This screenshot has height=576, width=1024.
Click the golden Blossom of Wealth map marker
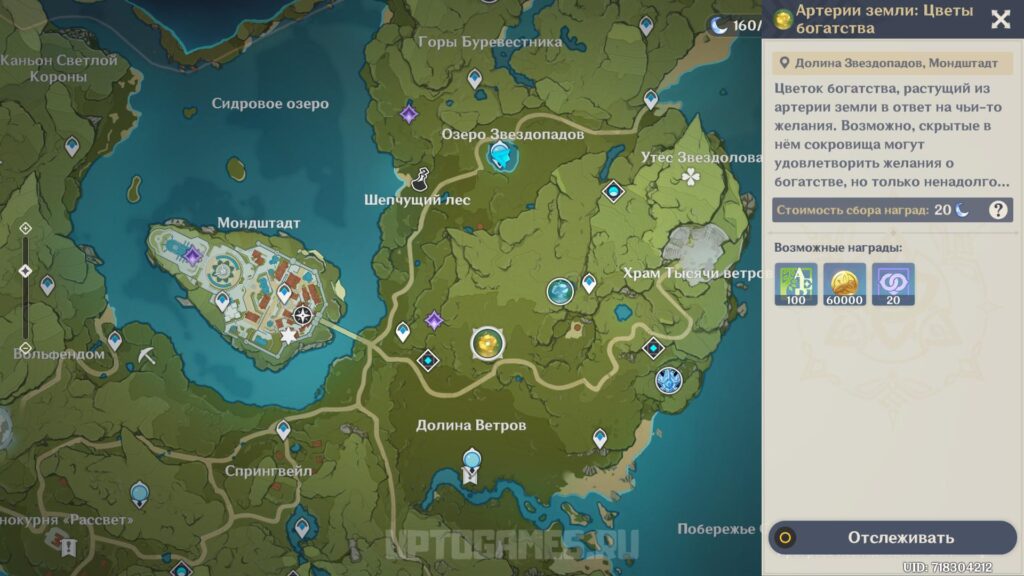point(487,343)
